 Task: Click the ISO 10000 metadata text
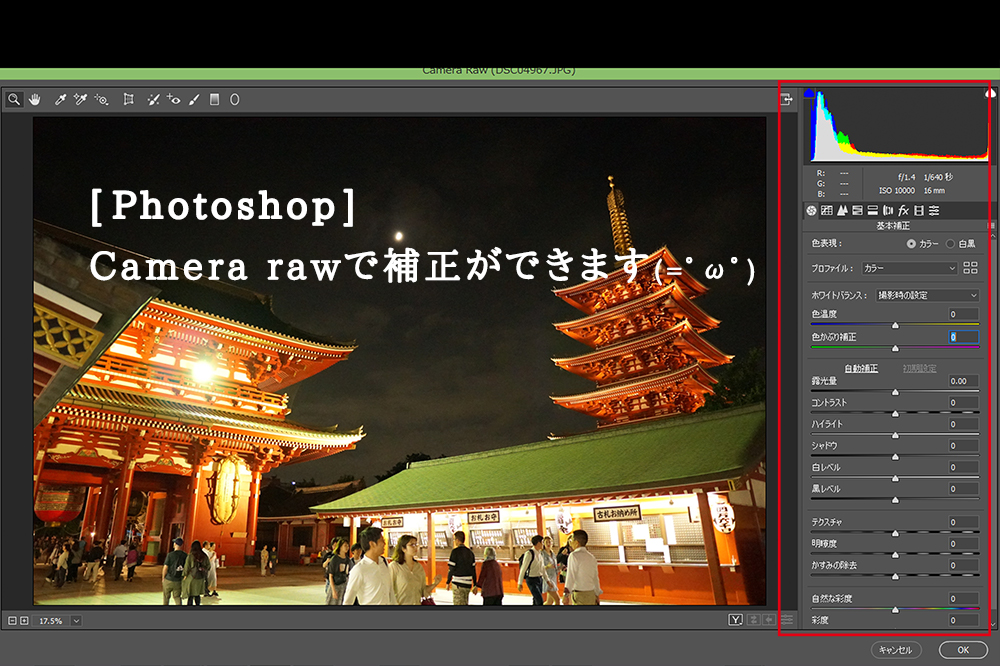897,191
